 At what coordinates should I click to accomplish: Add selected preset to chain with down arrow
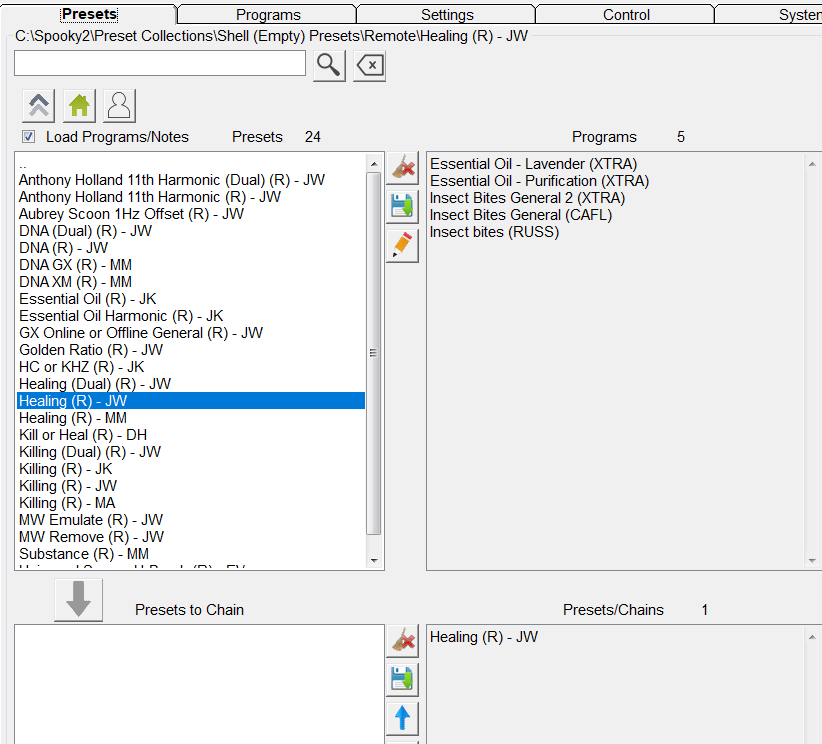pyautogui.click(x=78, y=600)
